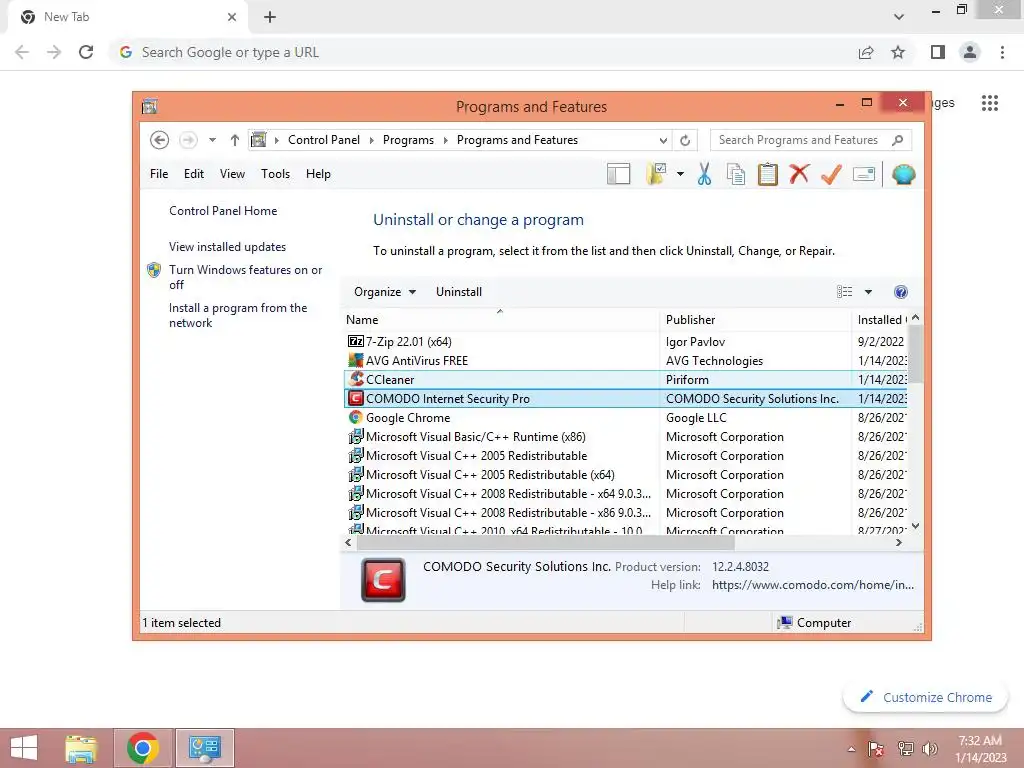
Task: Open the Tools menu
Action: (x=275, y=174)
